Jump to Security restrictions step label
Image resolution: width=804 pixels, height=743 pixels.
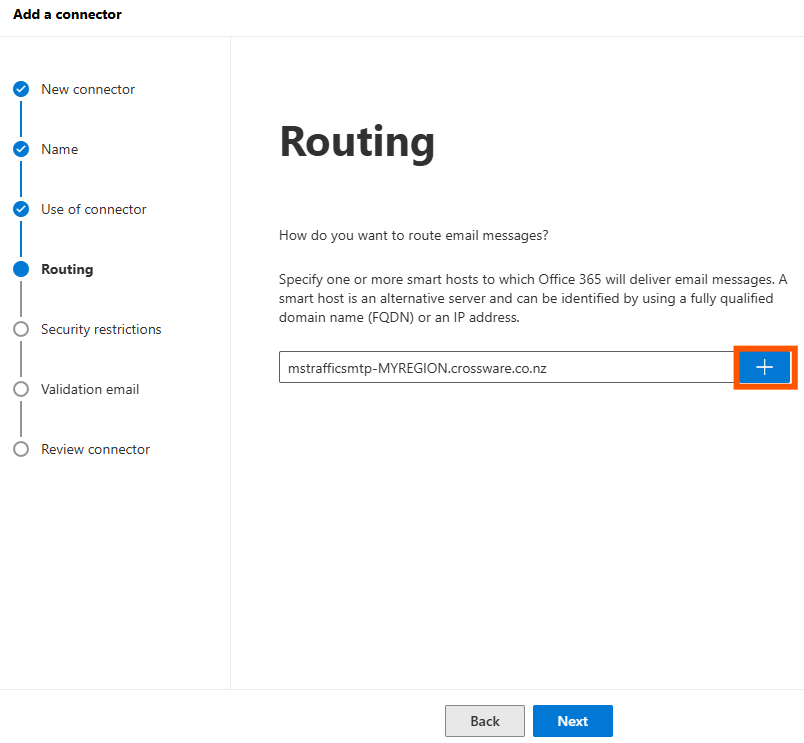[x=101, y=329]
